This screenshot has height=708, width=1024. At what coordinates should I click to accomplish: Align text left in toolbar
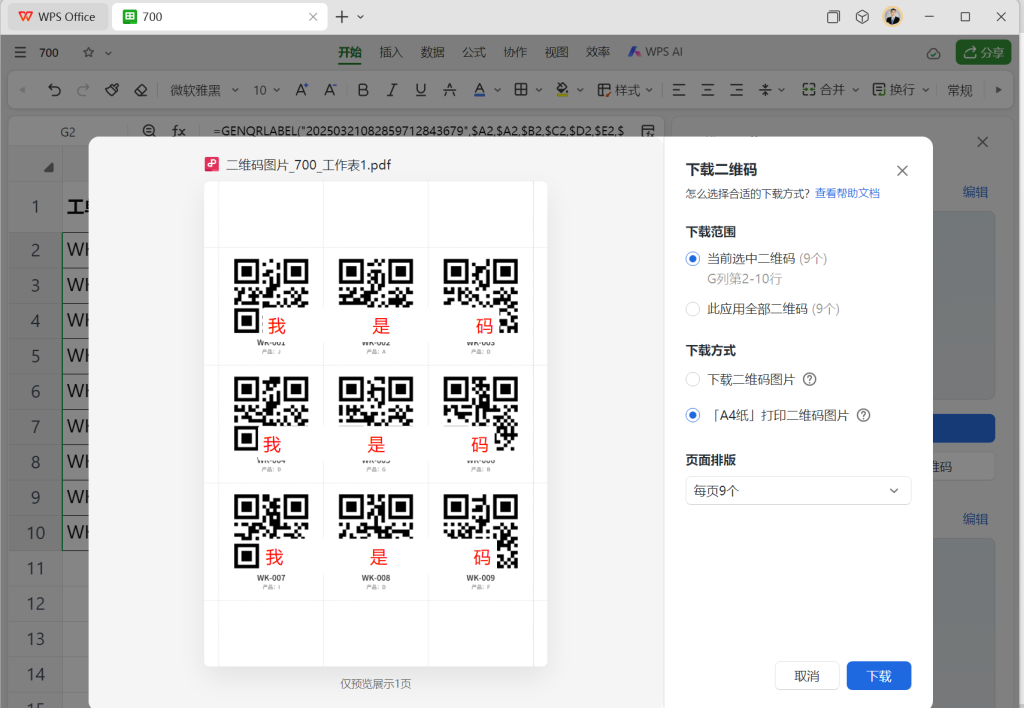pos(679,90)
